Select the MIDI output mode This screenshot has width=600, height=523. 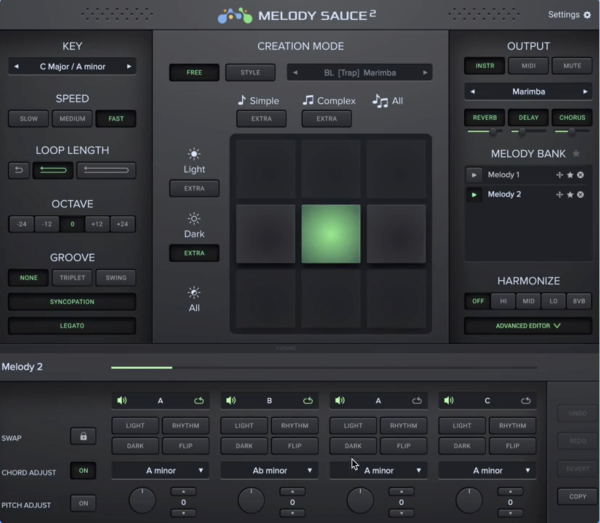click(527, 66)
